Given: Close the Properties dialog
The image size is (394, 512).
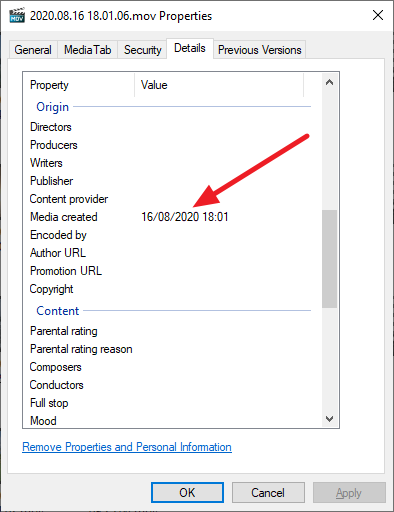Looking at the screenshot, I should click(378, 15).
